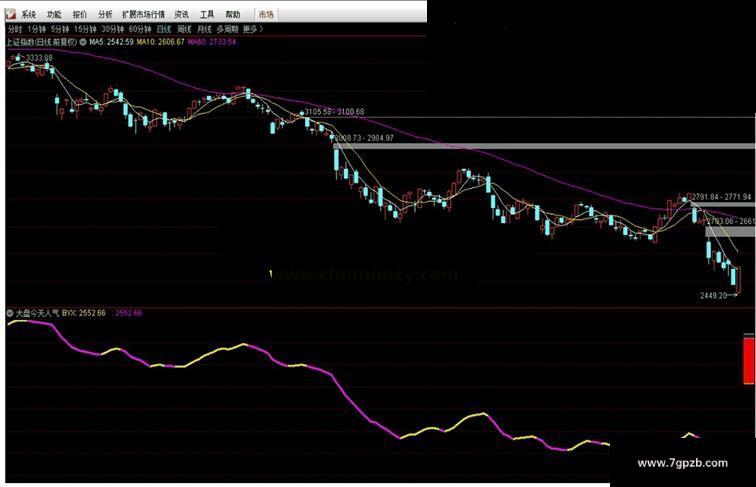The image size is (756, 487).
Task: Switch to the 多周期 tab
Action: [227, 29]
